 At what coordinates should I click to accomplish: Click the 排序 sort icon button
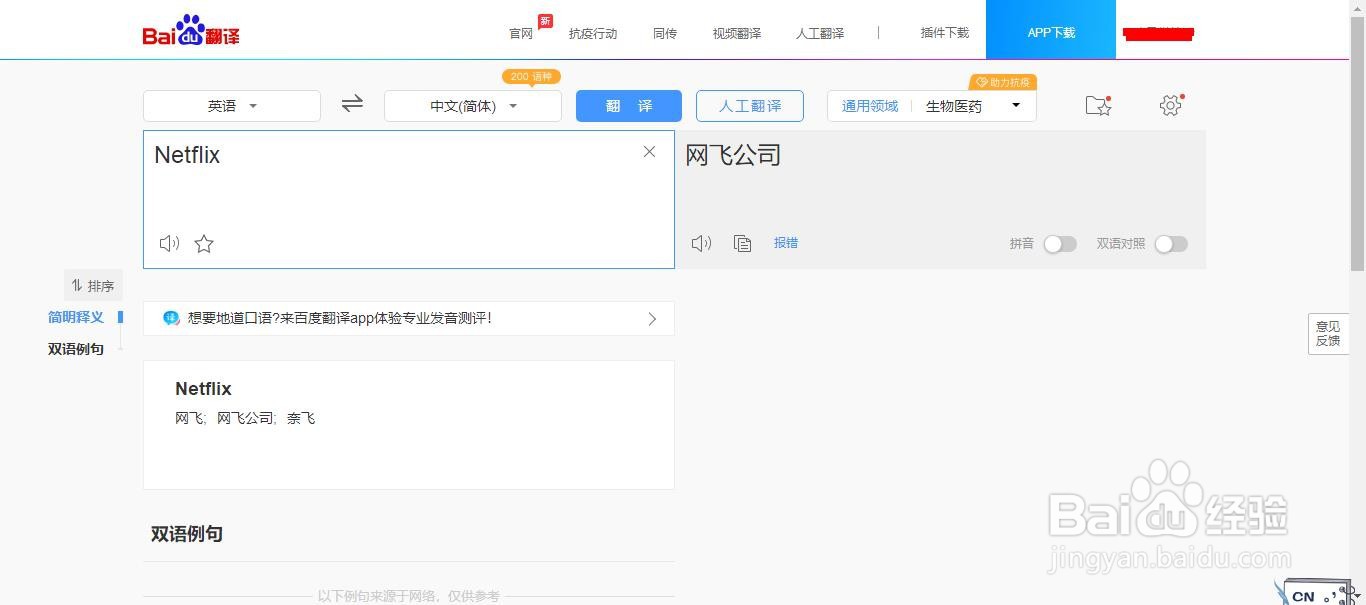click(x=93, y=286)
